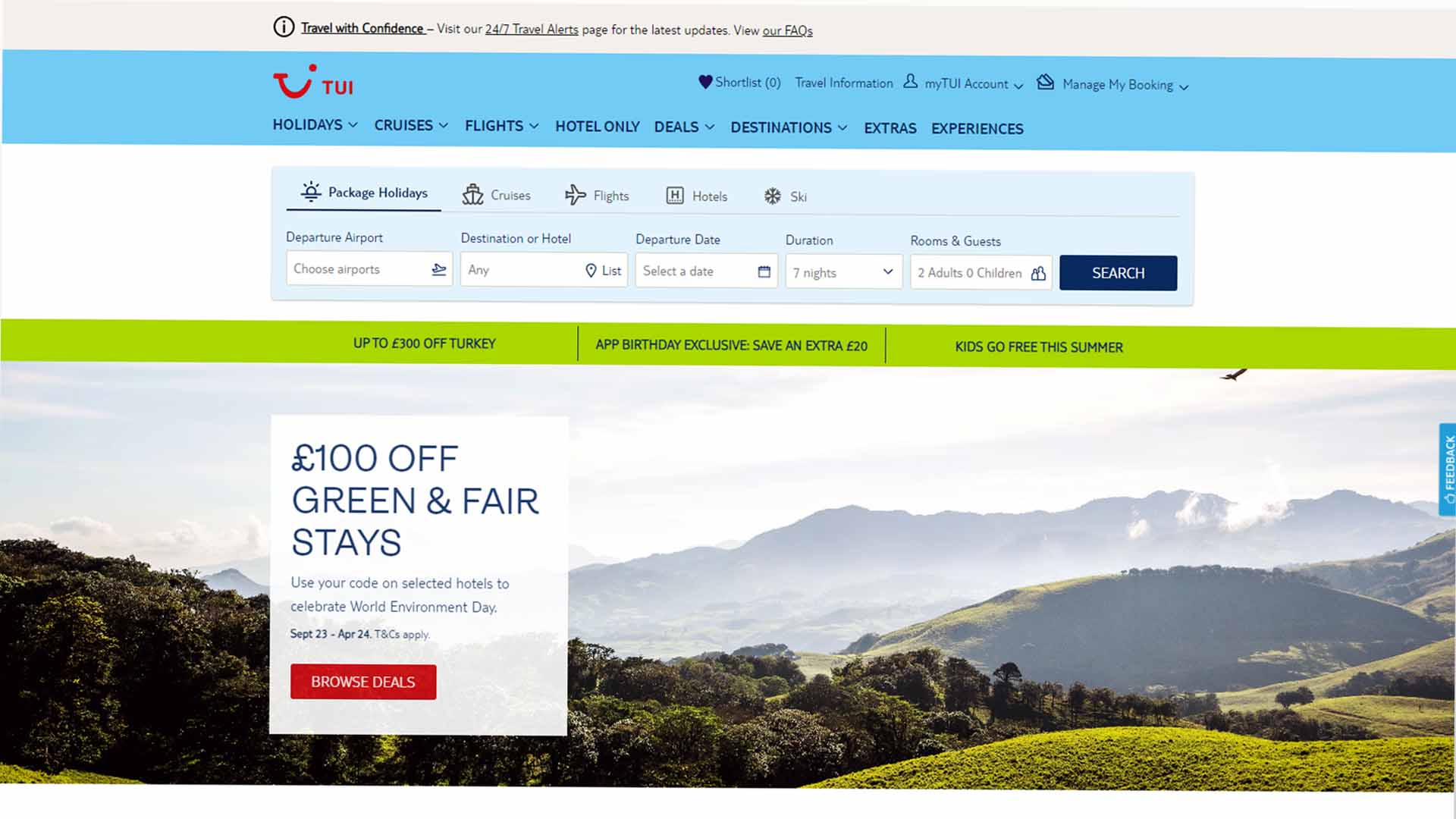The image size is (1456, 819).
Task: Click the Browse Deals button
Action: click(362, 682)
